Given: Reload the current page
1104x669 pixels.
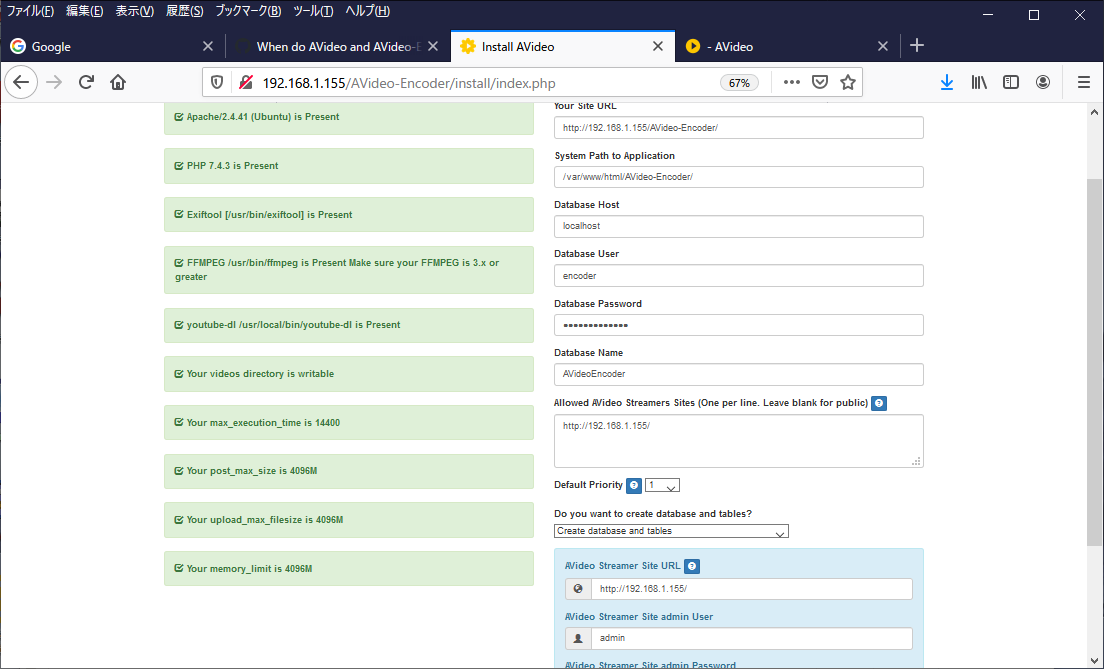Looking at the screenshot, I should (86, 82).
